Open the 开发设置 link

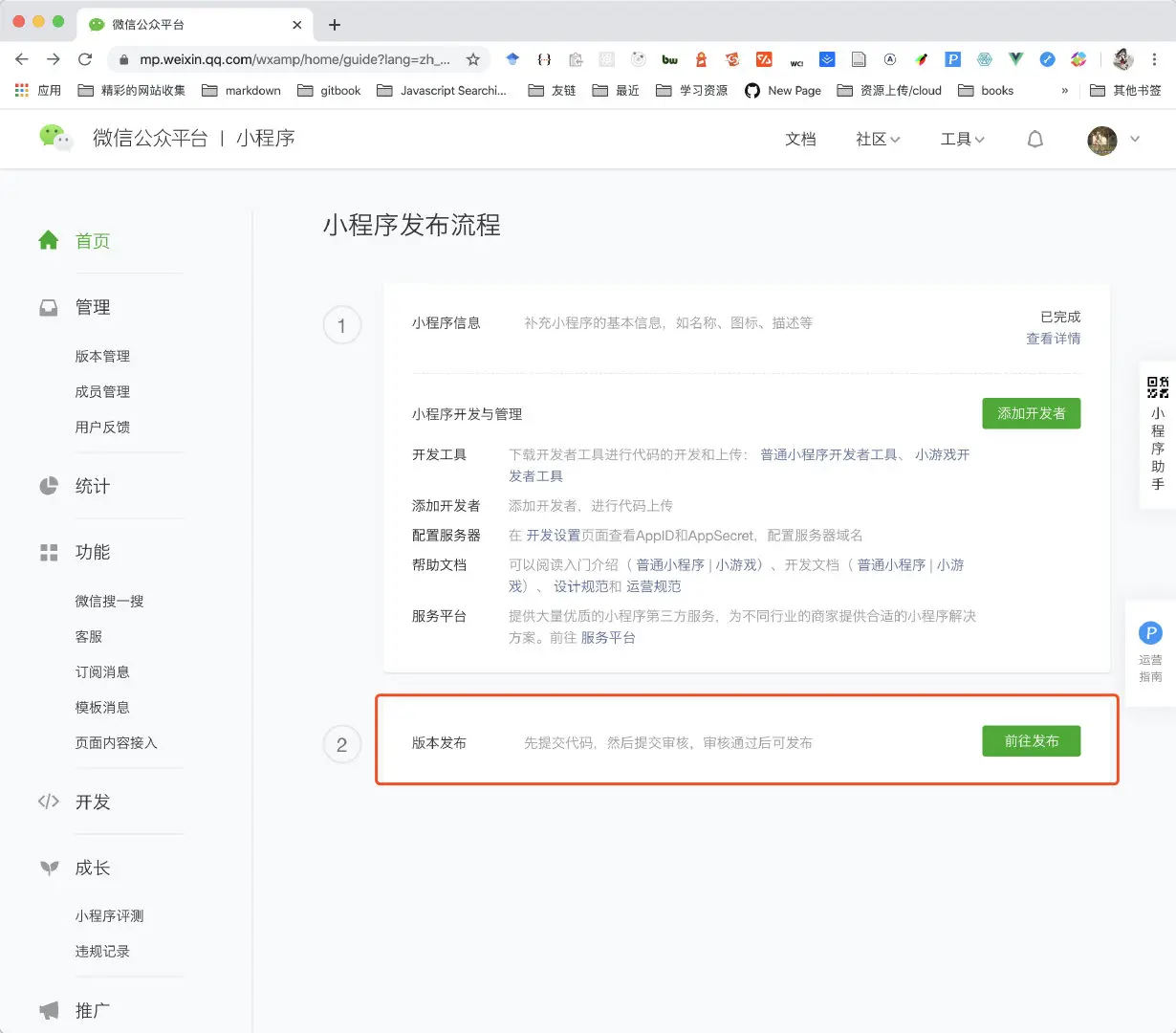(x=554, y=536)
